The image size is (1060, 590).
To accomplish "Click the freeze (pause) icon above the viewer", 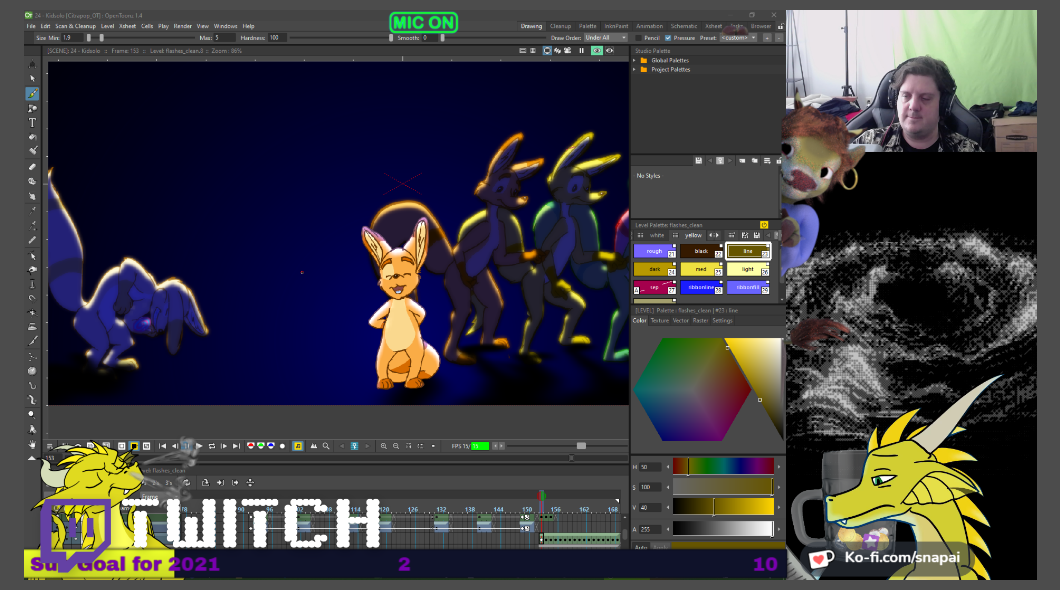I will pos(581,50).
